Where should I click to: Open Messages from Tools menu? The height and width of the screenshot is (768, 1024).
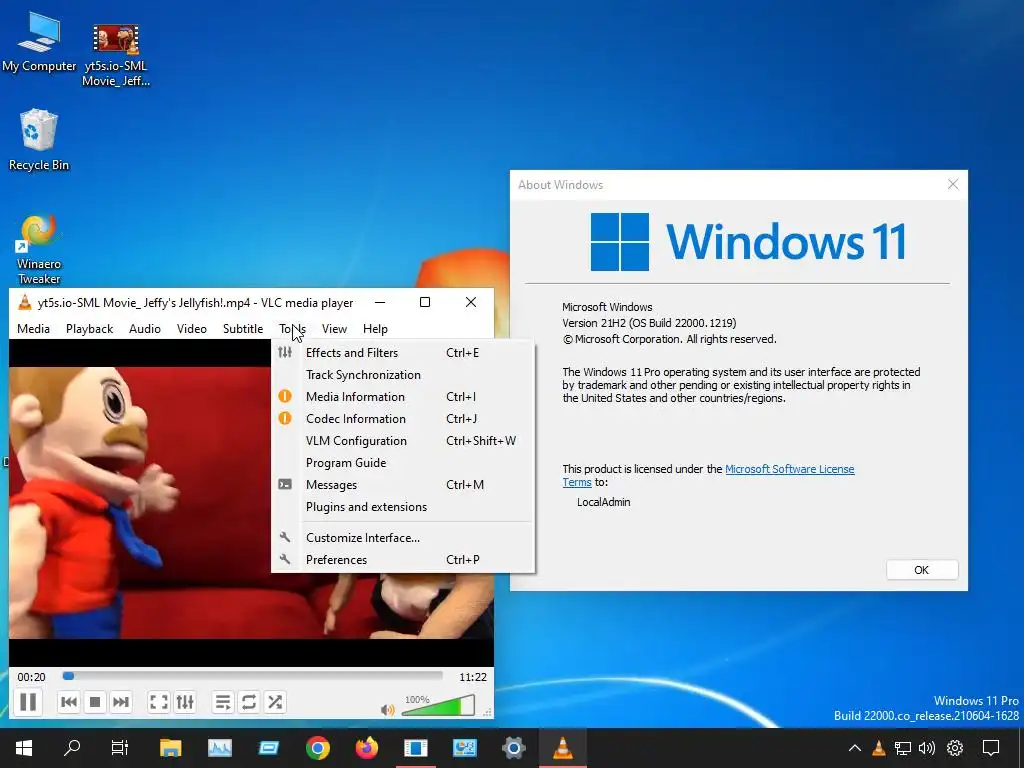point(403,485)
